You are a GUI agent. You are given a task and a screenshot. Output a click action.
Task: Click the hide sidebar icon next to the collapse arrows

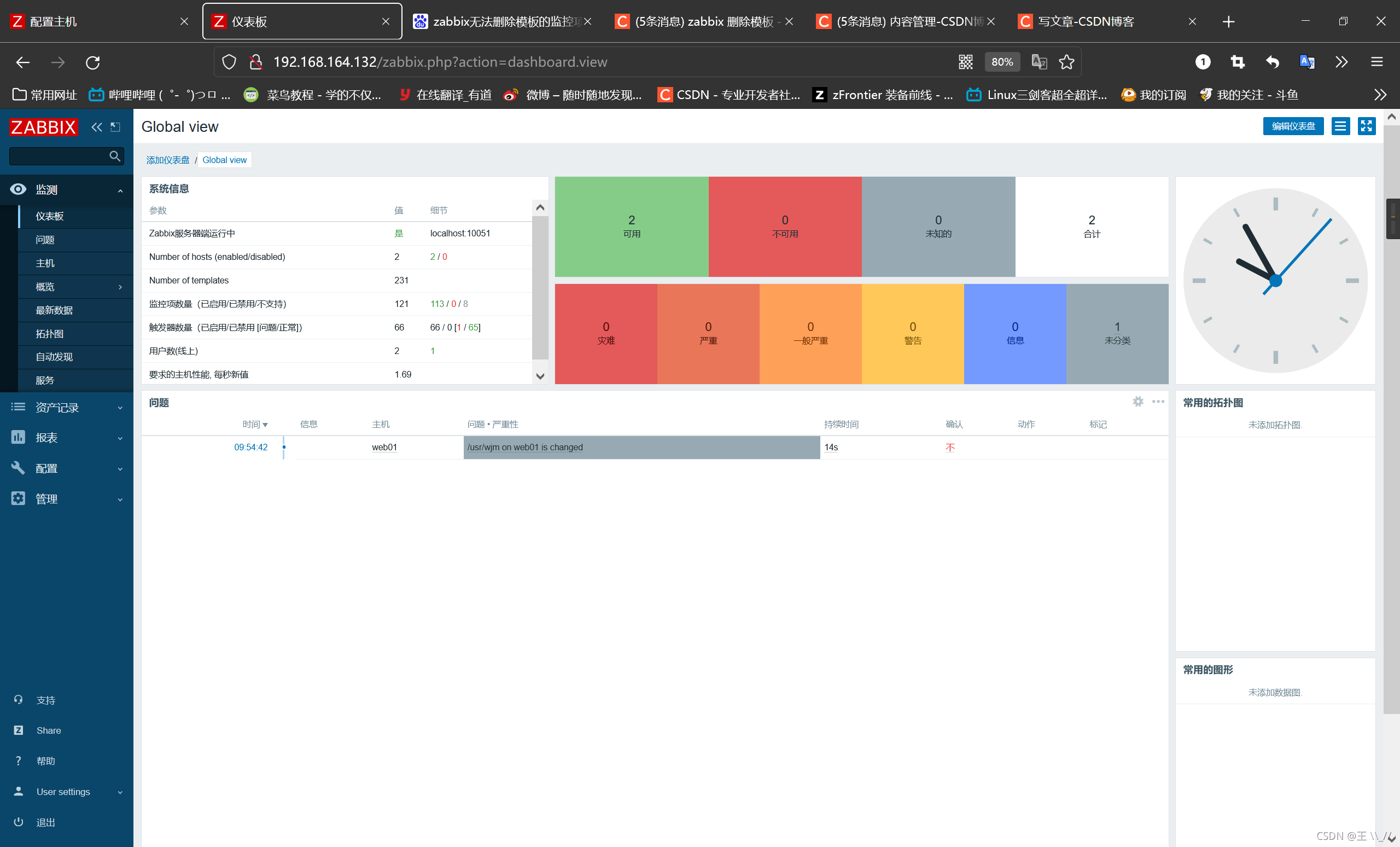[115, 127]
